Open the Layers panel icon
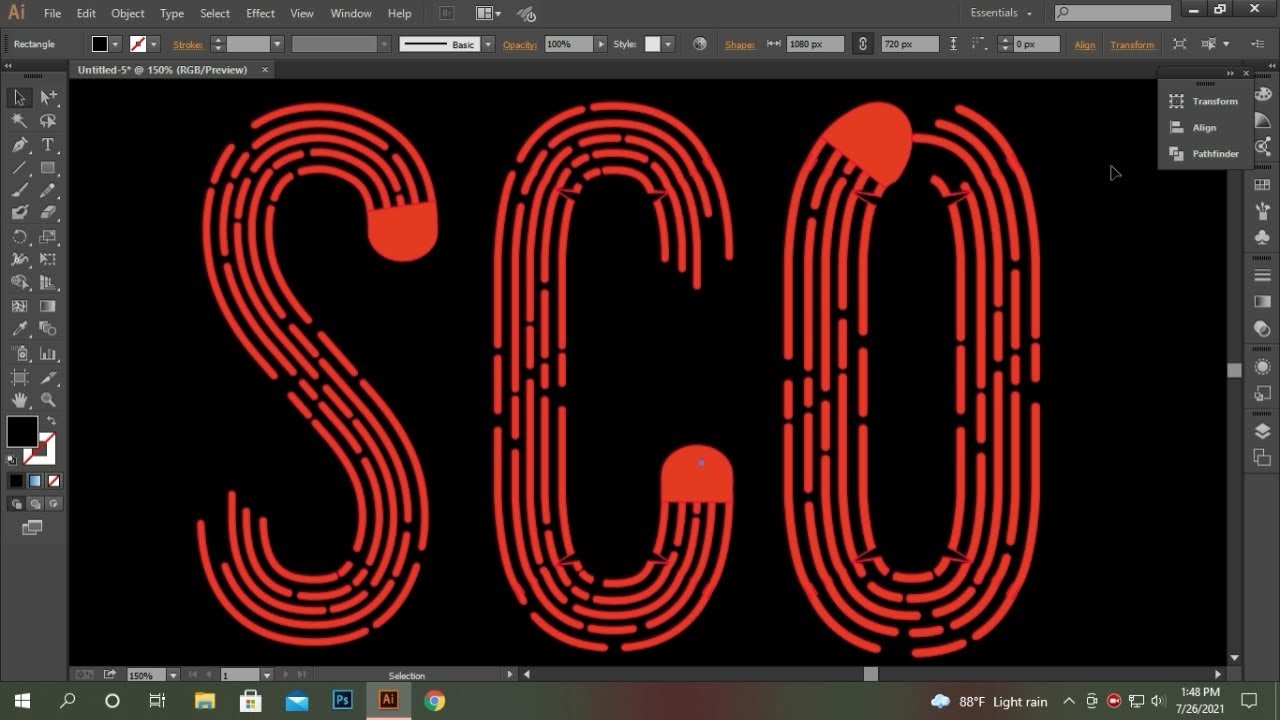This screenshot has width=1280, height=720. 1262,431
